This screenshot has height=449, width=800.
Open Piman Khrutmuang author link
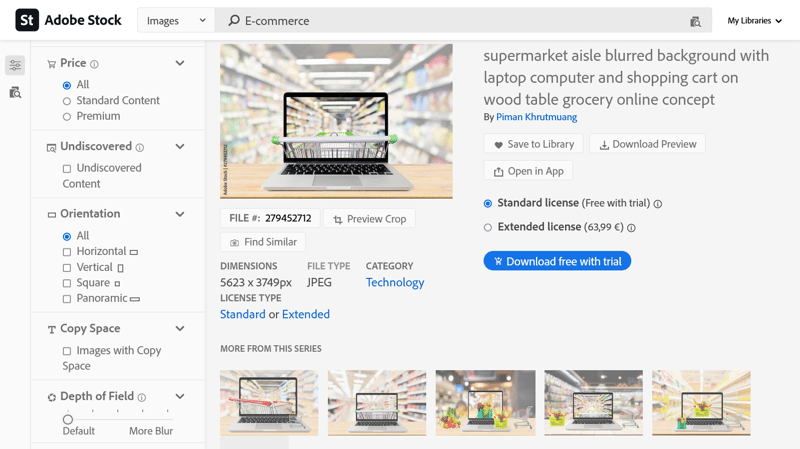(537, 117)
